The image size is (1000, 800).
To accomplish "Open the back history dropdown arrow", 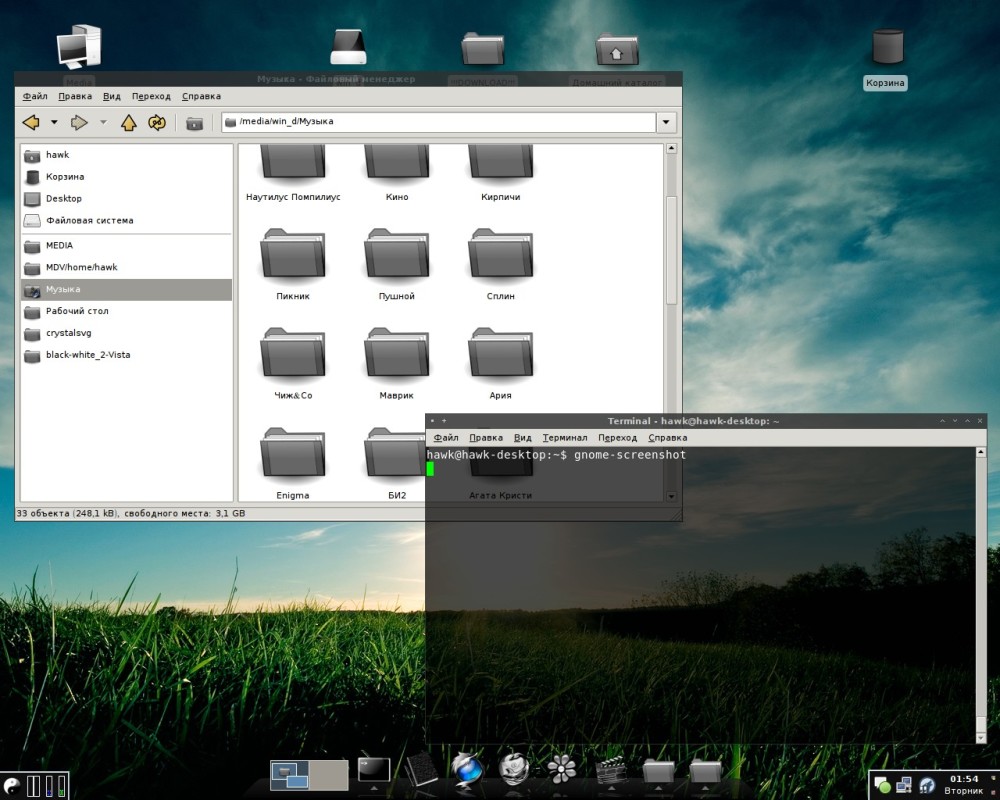I will coord(54,122).
